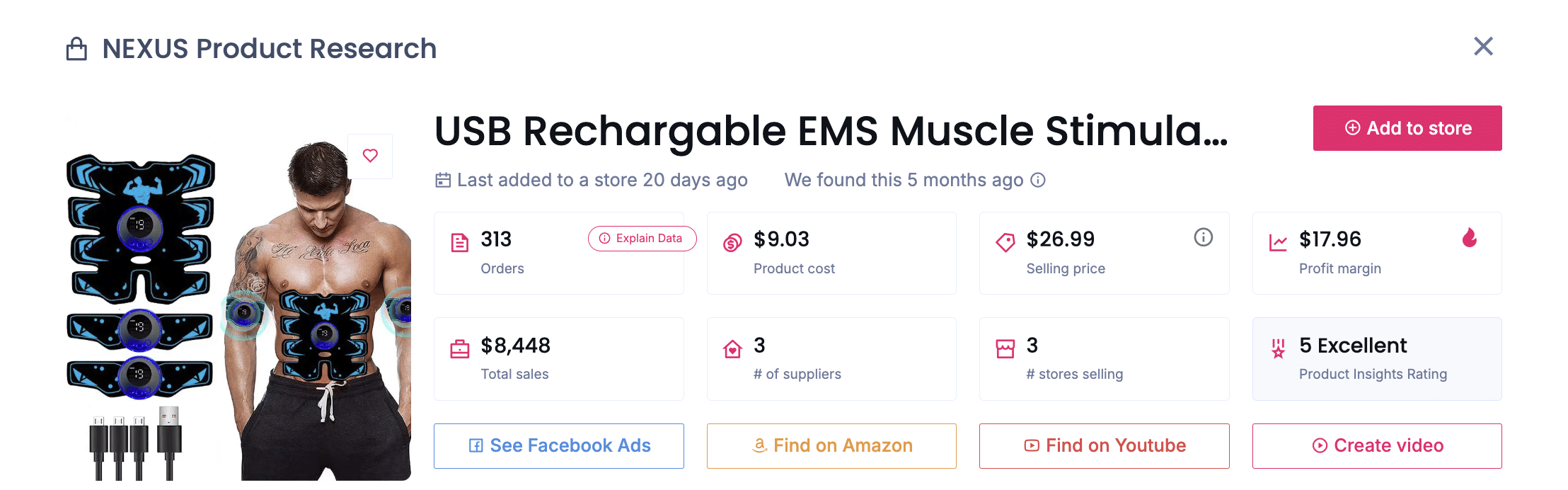
Task: Click the info icon after 'found this 5 months ago'
Action: point(1038,180)
